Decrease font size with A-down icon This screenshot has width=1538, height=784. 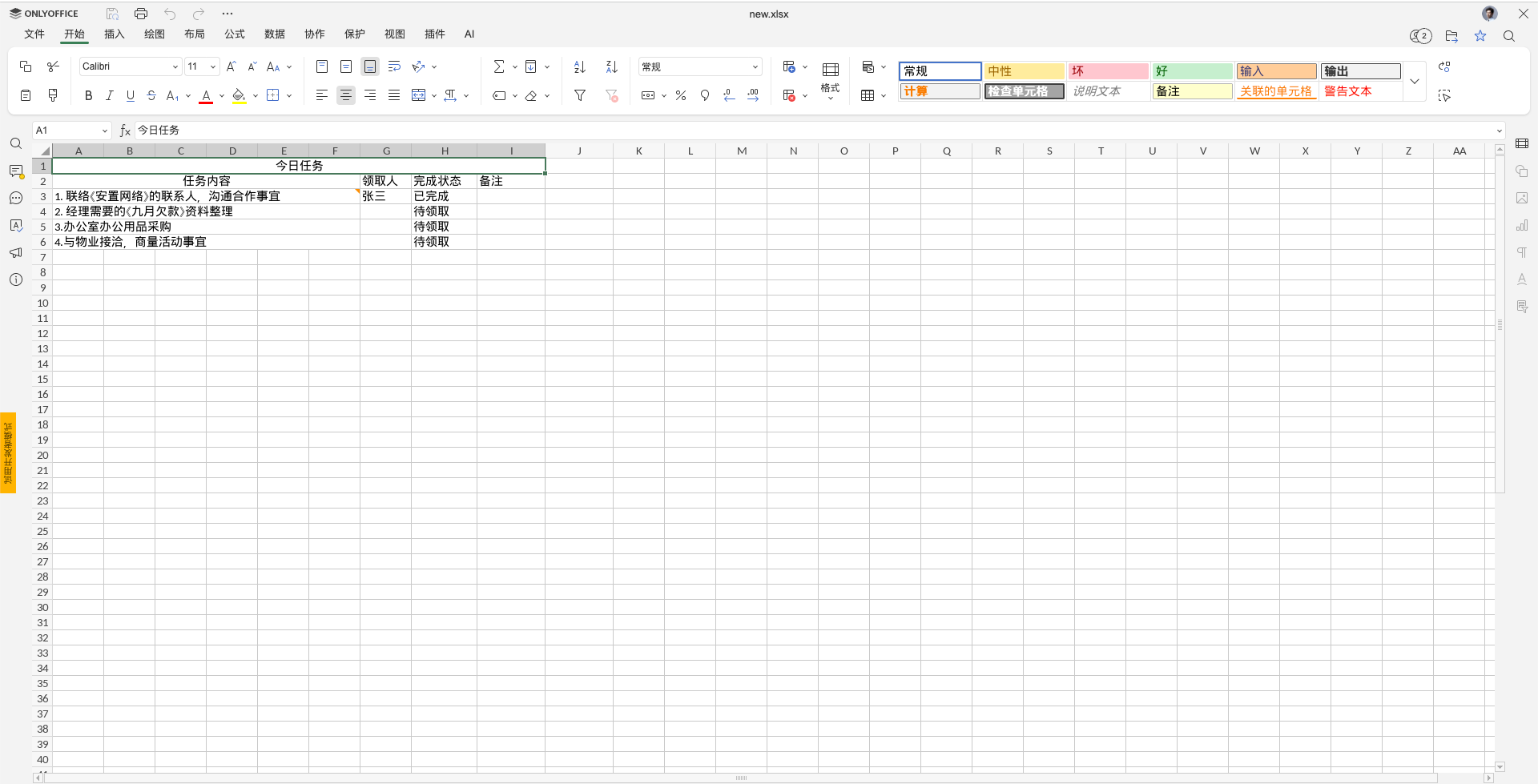click(x=252, y=66)
